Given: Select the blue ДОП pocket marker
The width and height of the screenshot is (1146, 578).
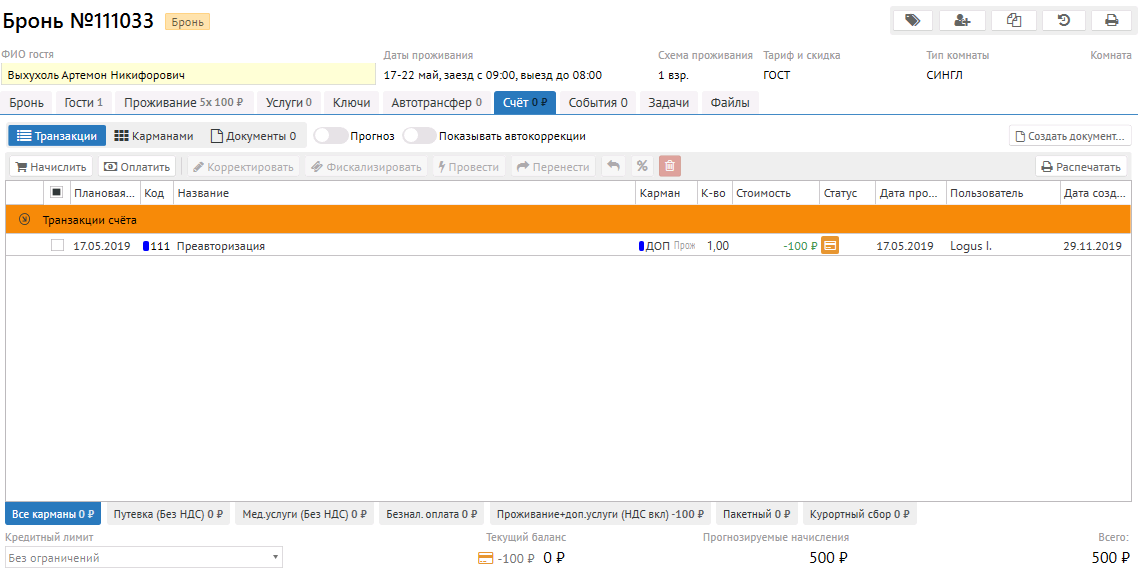Looking at the screenshot, I should 642,246.
